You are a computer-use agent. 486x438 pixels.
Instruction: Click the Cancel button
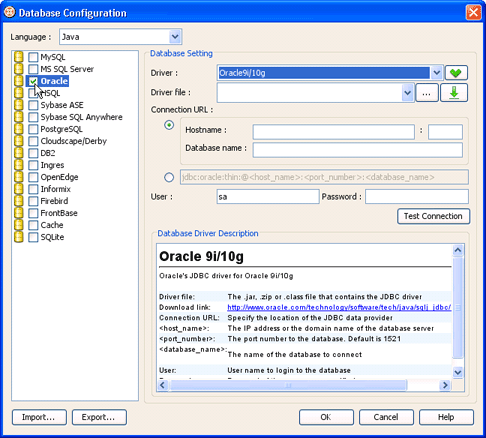386,417
